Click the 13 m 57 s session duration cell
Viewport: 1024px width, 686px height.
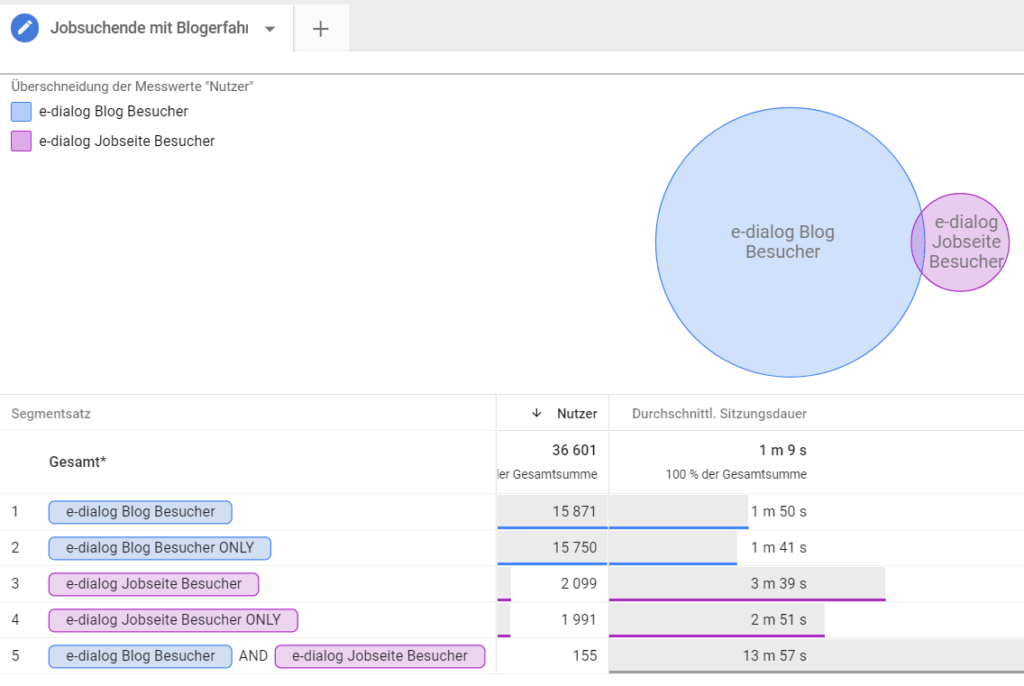(778, 656)
